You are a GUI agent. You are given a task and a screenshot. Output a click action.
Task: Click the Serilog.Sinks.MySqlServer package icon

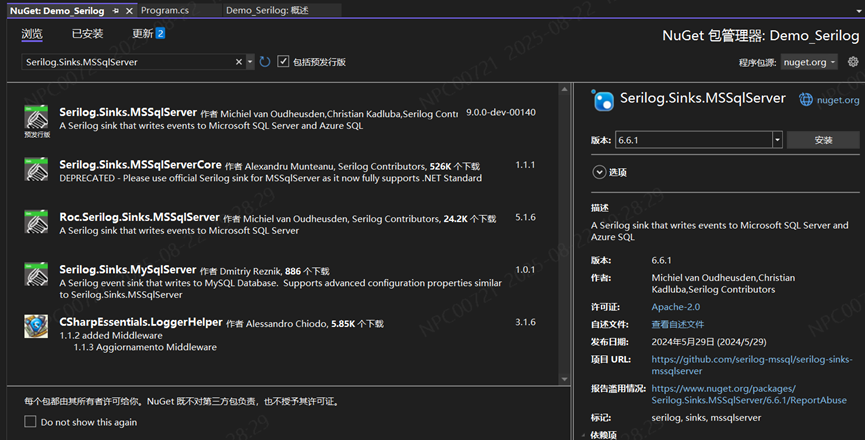[x=36, y=273]
